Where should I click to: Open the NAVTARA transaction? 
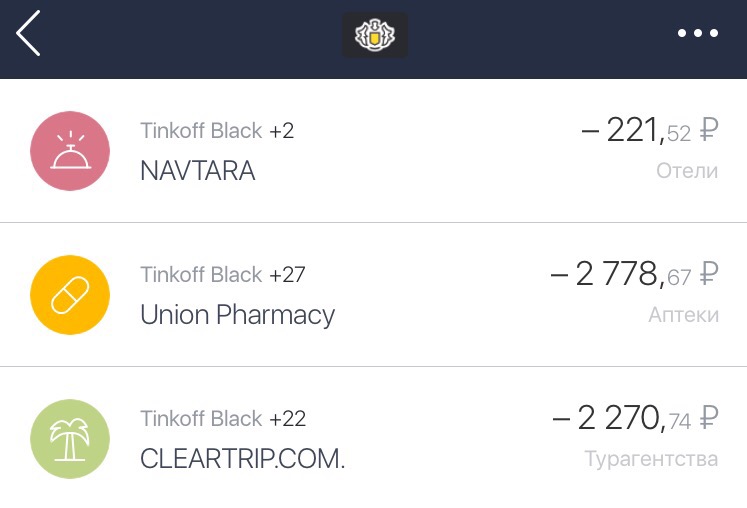(x=198, y=171)
